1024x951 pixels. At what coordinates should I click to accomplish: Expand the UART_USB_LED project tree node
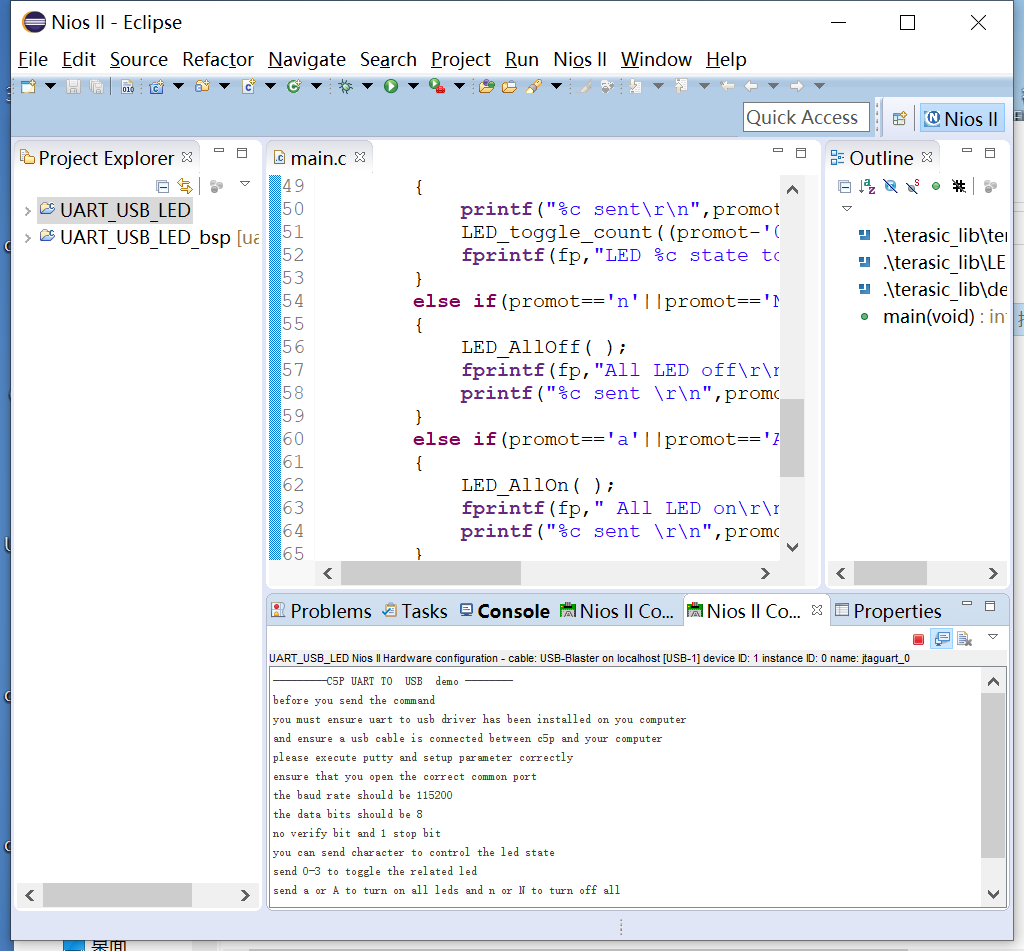click(27, 211)
